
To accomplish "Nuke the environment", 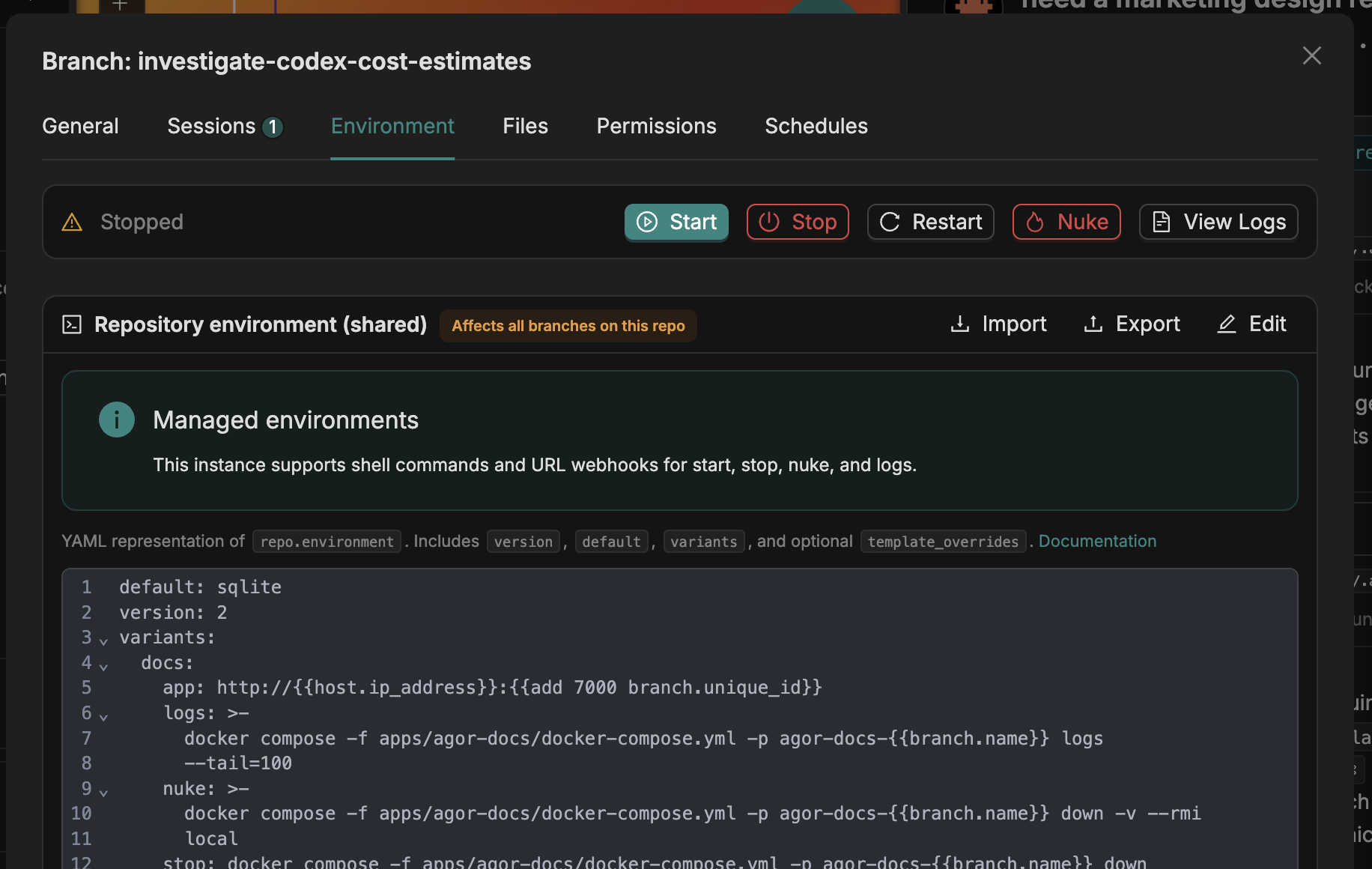I will 1066,222.
